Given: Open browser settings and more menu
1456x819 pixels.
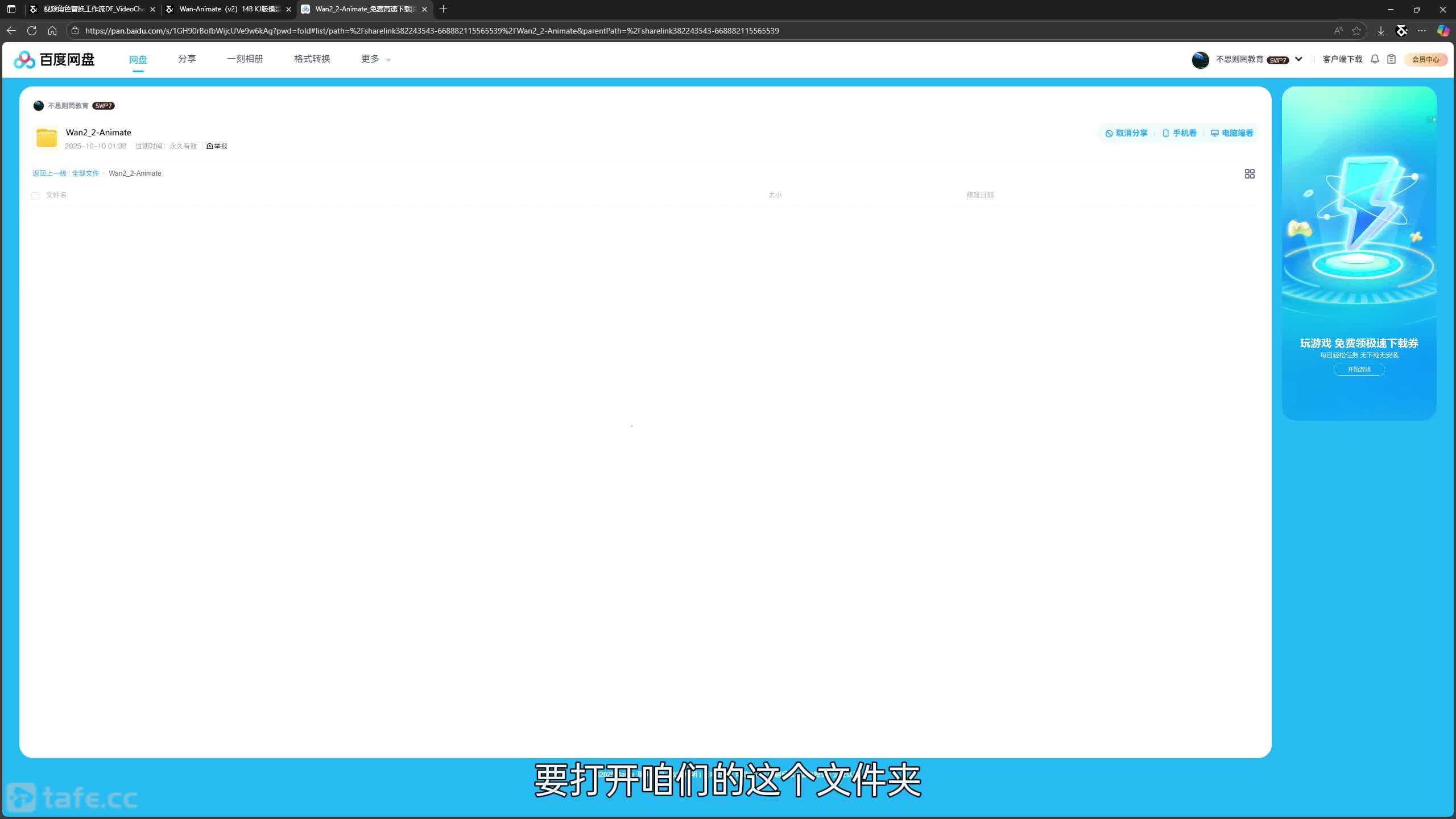Looking at the screenshot, I should [x=1422, y=31].
